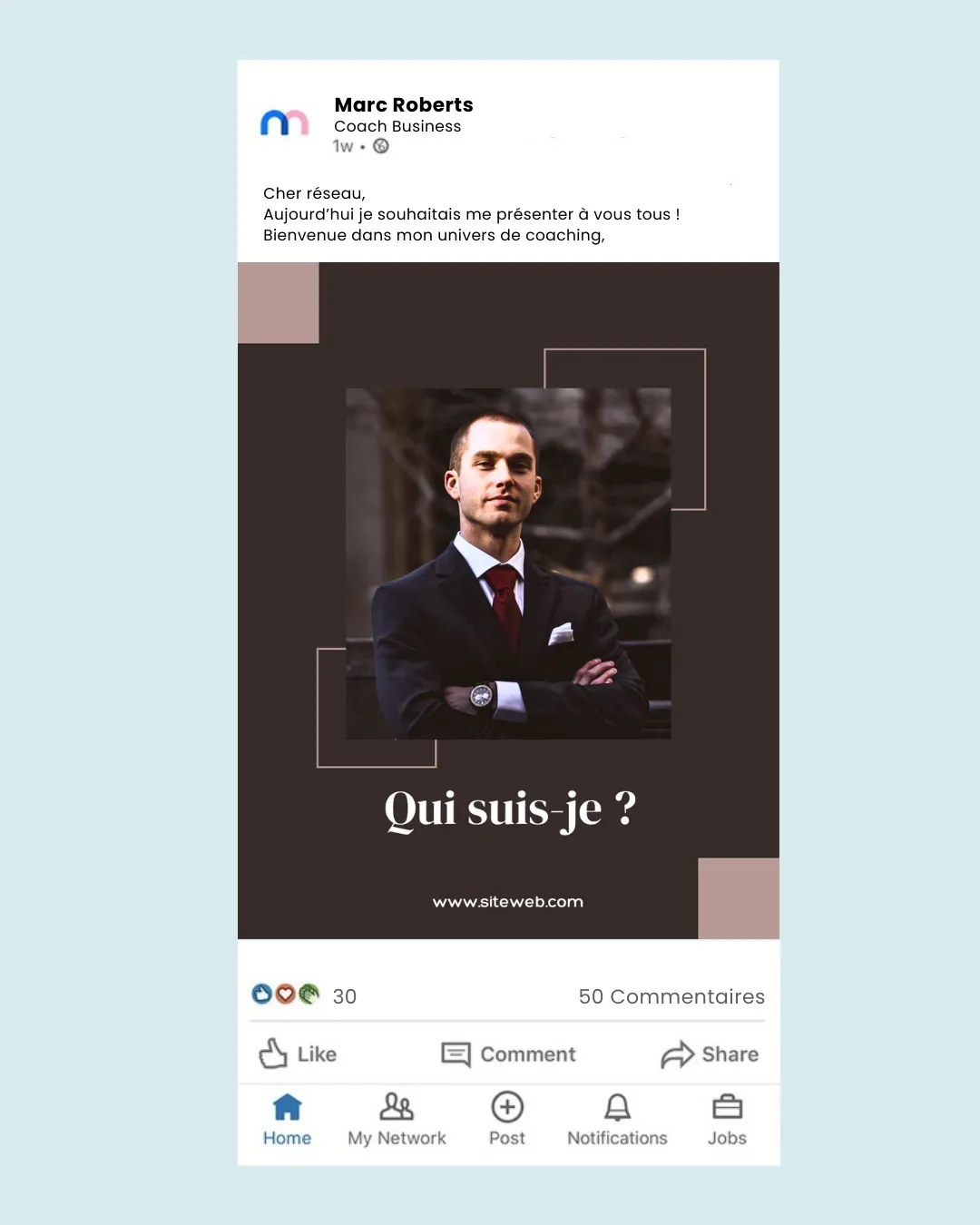The width and height of the screenshot is (980, 1225).
Task: Click the Like thumbs-up icon
Action: pyautogui.click(x=273, y=1053)
